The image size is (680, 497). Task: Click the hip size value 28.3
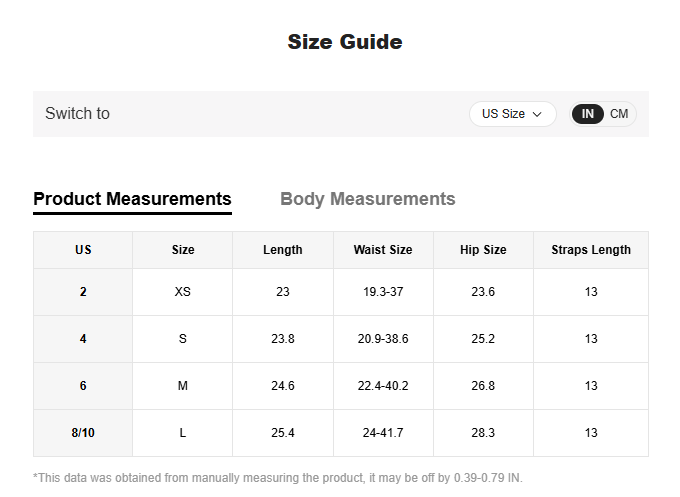tap(483, 433)
